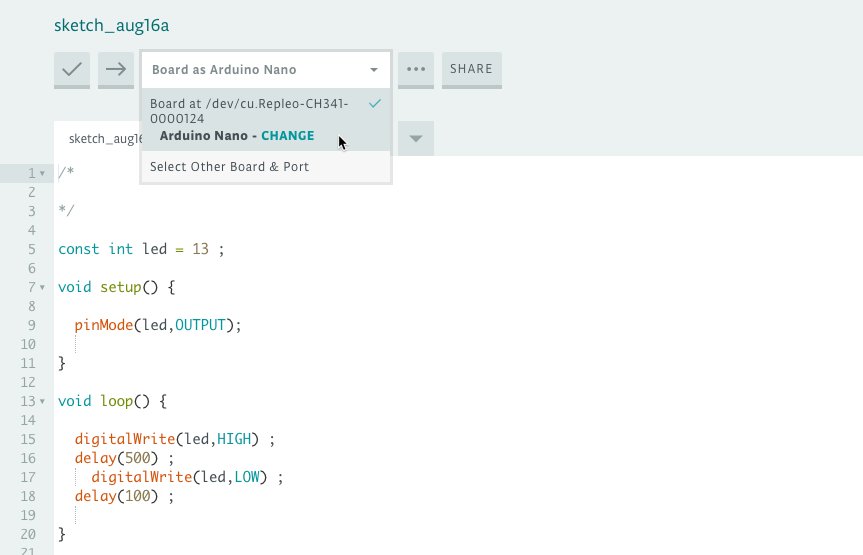This screenshot has width=863, height=555.
Task: Click the CHANGE link next to Arduino Nano
Action: 287,135
